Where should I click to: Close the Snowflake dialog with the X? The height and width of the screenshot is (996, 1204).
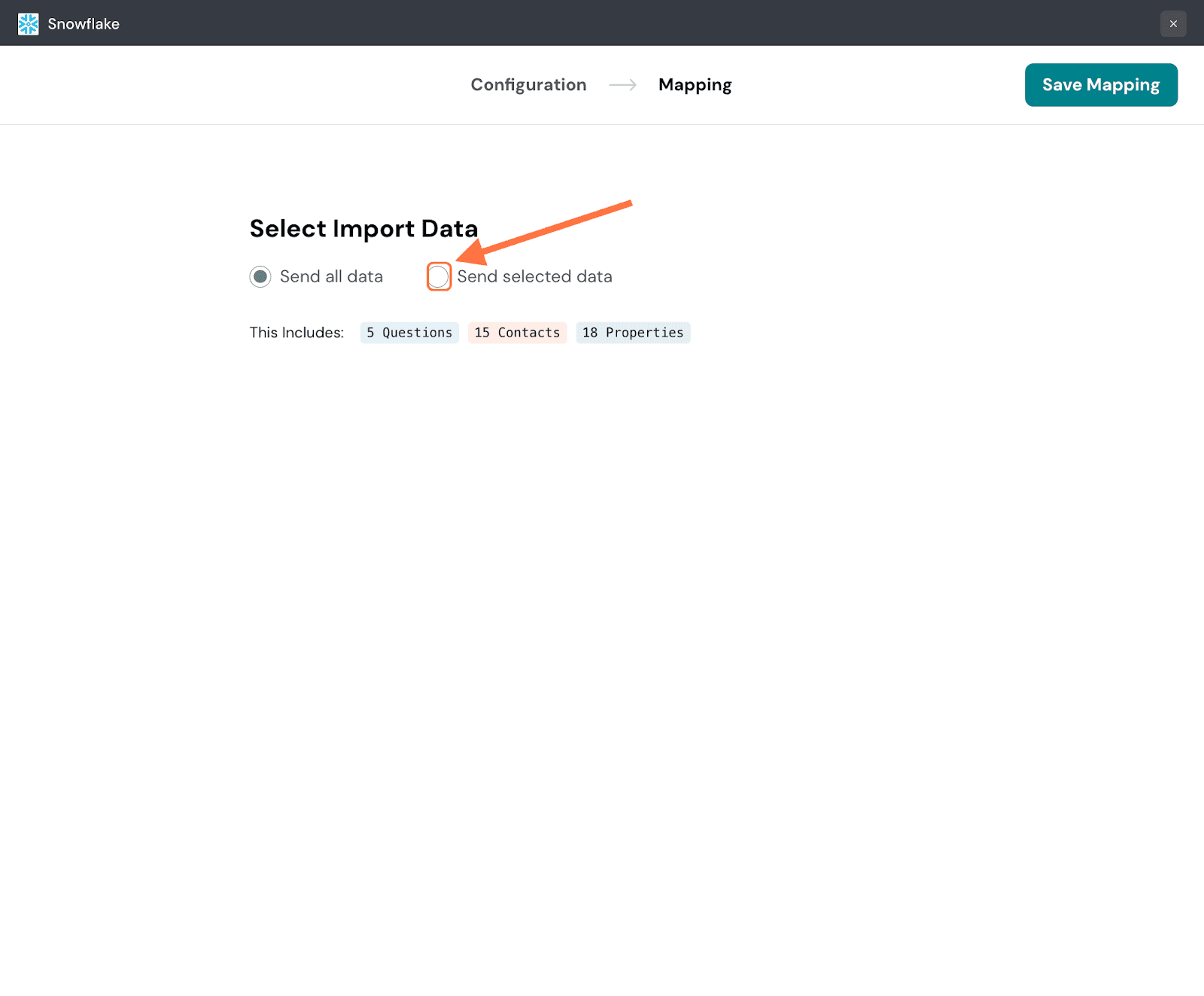[x=1172, y=24]
